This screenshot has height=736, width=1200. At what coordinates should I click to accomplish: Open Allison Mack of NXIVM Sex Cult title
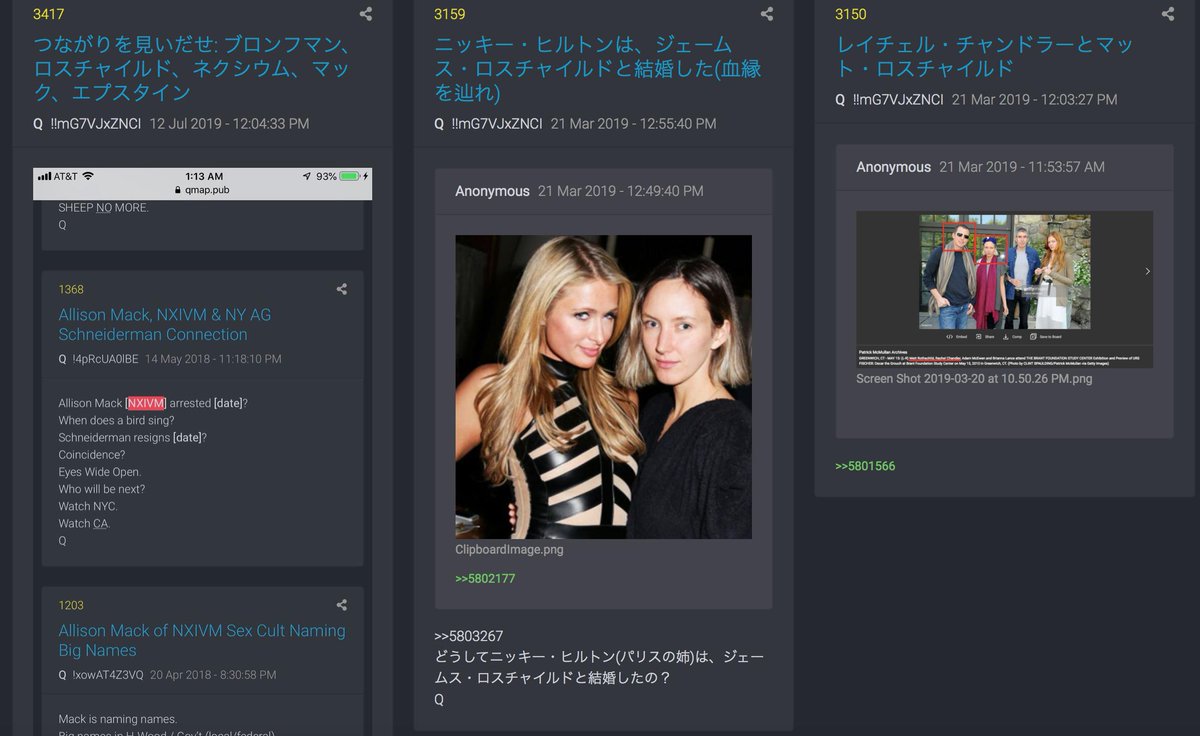[x=202, y=640]
